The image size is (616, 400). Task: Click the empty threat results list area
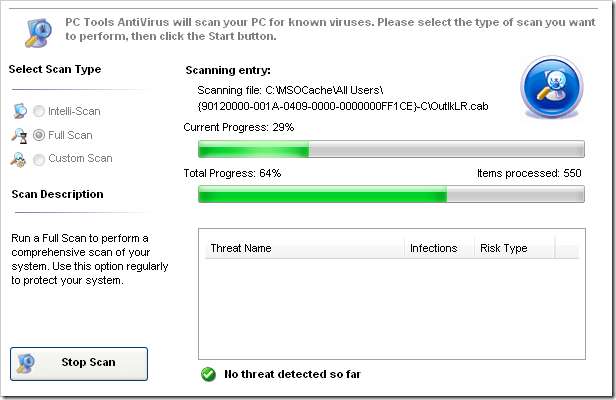[392, 308]
